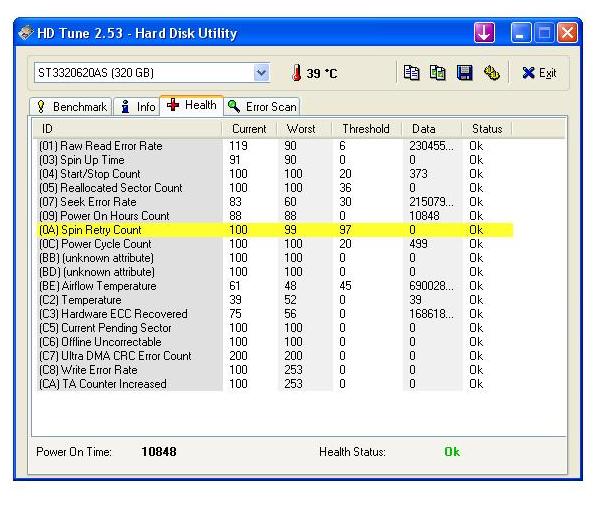Viewport: 613px width, 513px height.
Task: Click the 39 °C temperature reading
Action: (x=321, y=73)
